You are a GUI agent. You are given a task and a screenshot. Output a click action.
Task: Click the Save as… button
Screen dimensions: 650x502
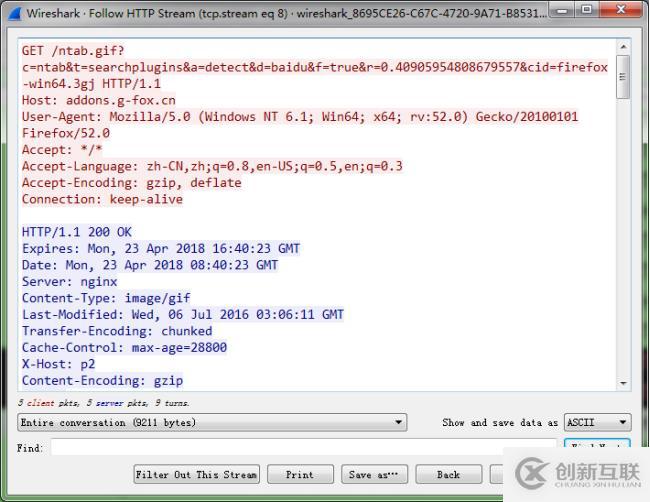[374, 474]
